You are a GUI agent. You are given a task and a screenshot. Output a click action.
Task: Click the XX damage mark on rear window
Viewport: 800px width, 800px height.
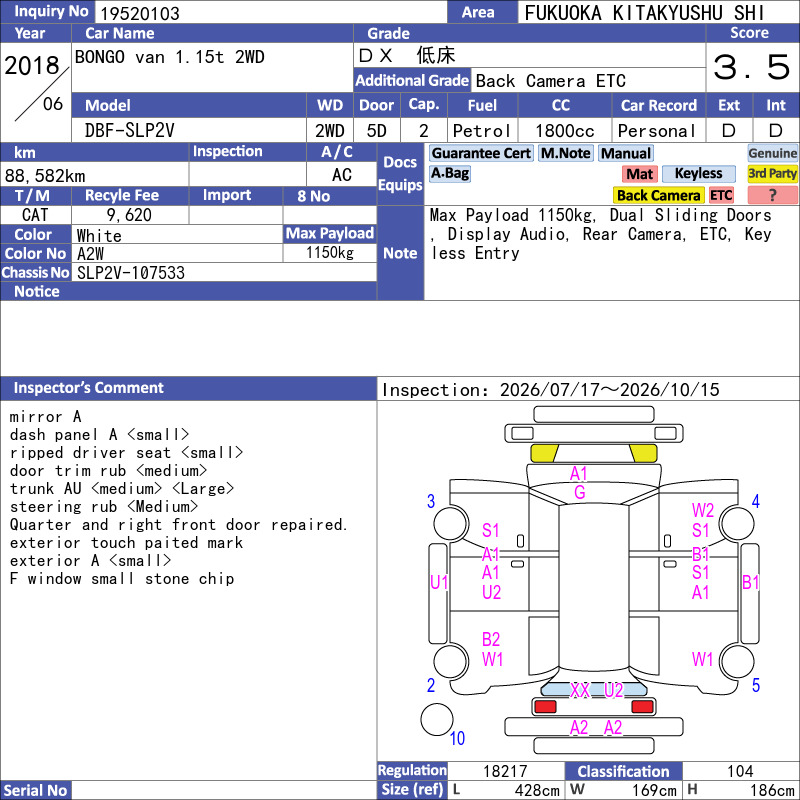(x=580, y=690)
